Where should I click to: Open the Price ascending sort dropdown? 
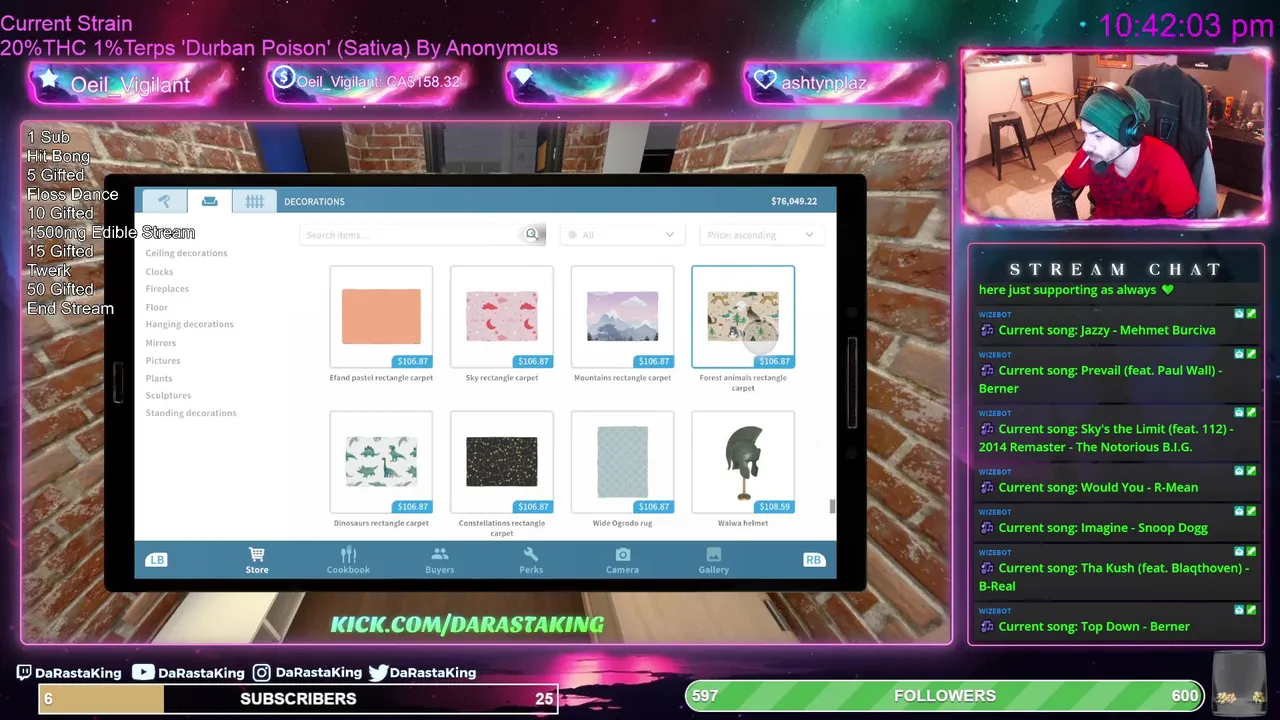click(761, 235)
